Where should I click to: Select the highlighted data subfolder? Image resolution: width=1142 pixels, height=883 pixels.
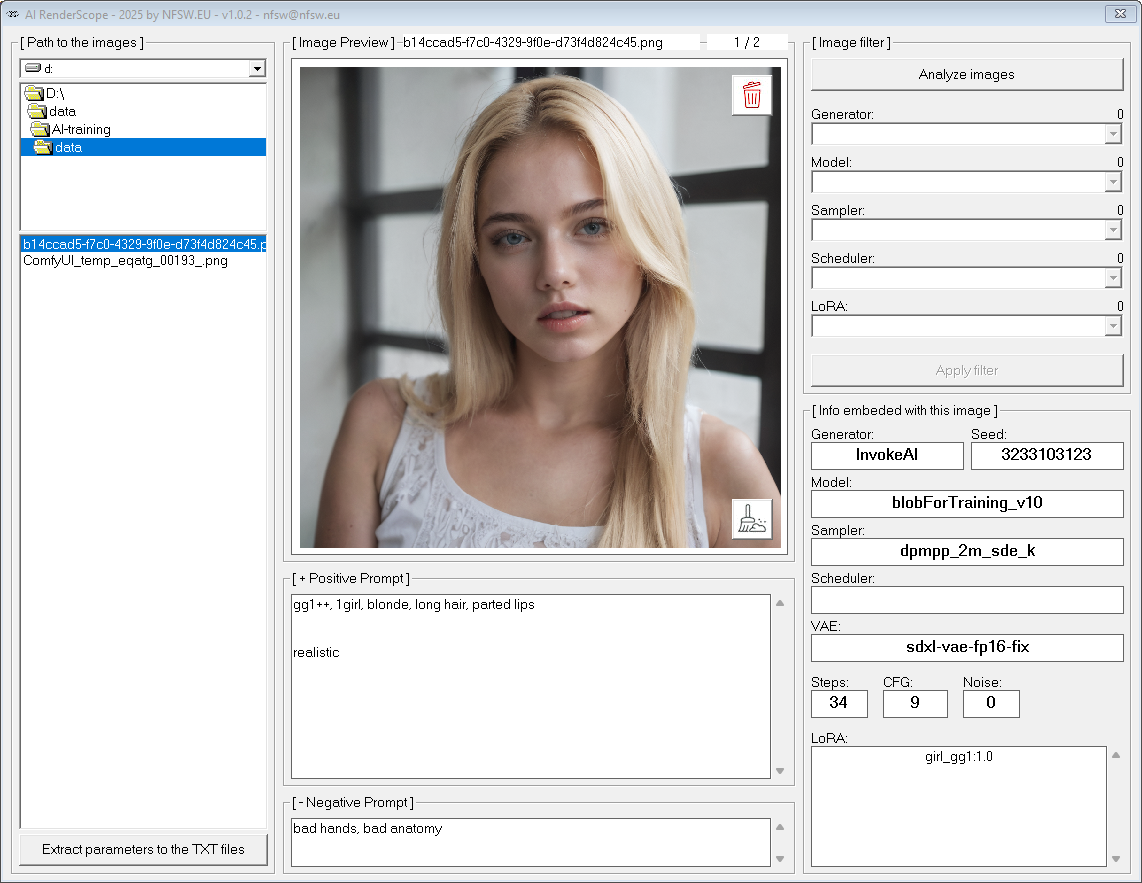tap(68, 147)
